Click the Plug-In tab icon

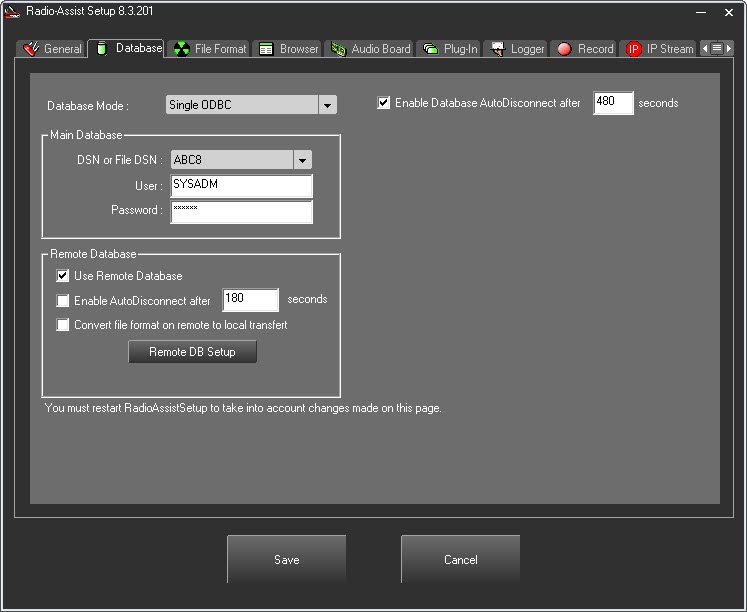click(430, 49)
